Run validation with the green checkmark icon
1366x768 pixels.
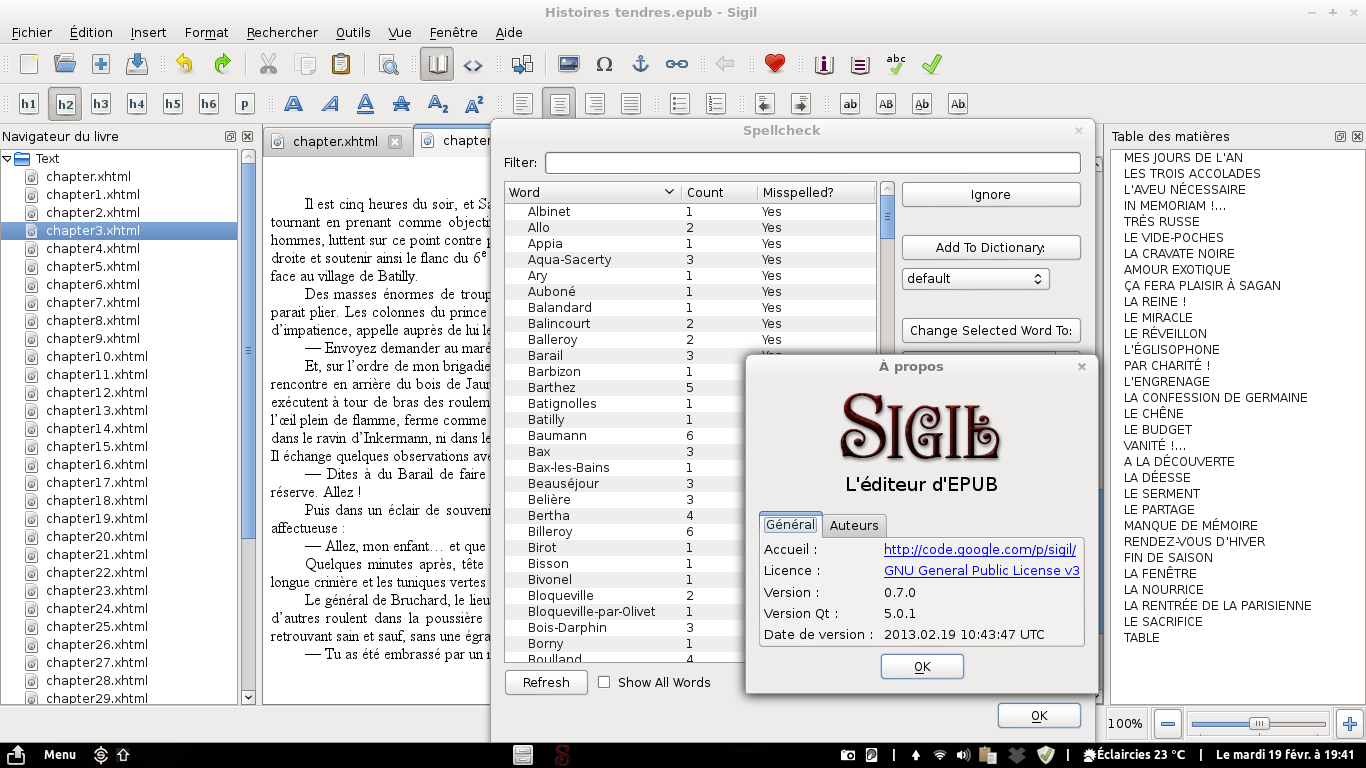(x=931, y=64)
